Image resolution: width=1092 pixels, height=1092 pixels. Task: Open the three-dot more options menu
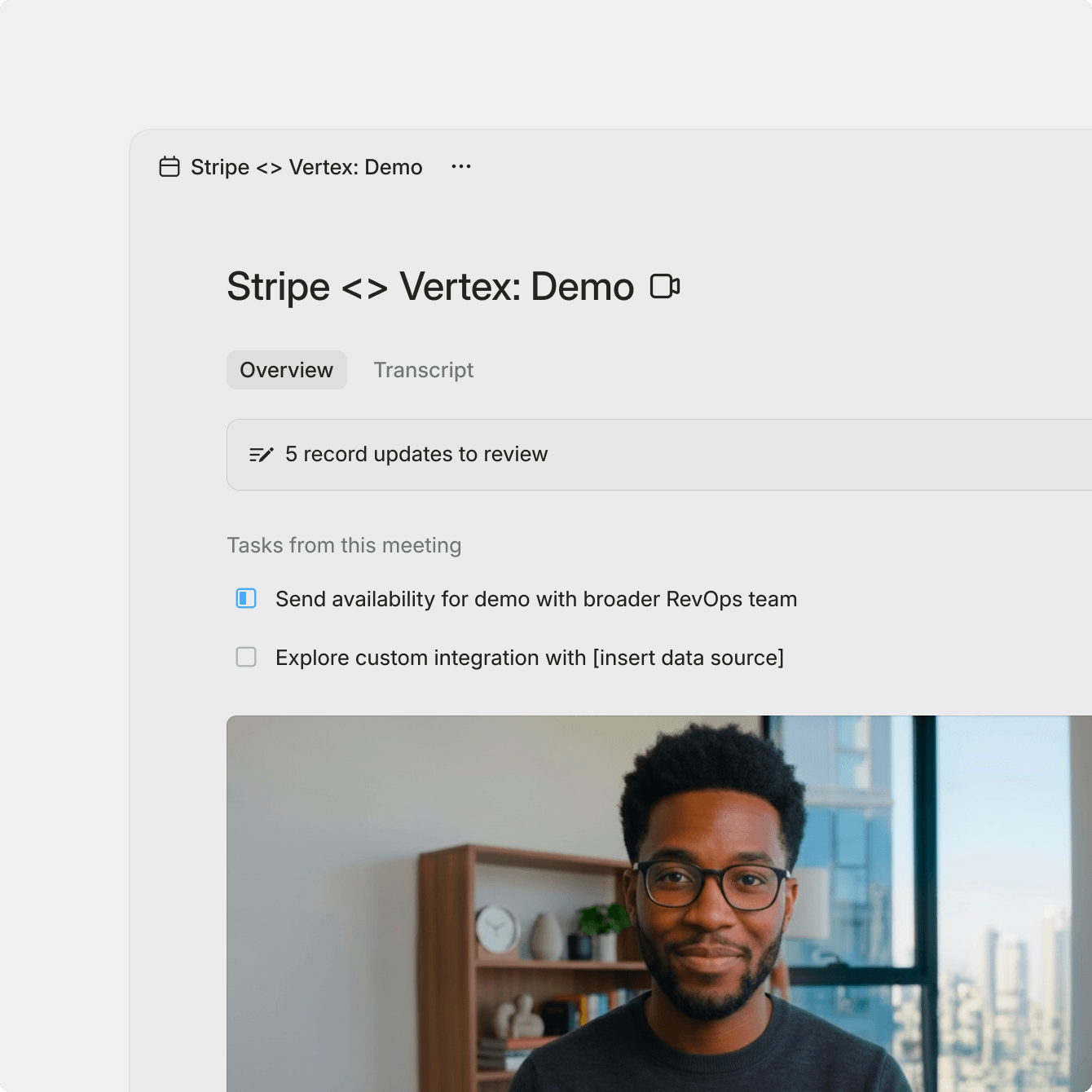click(461, 166)
